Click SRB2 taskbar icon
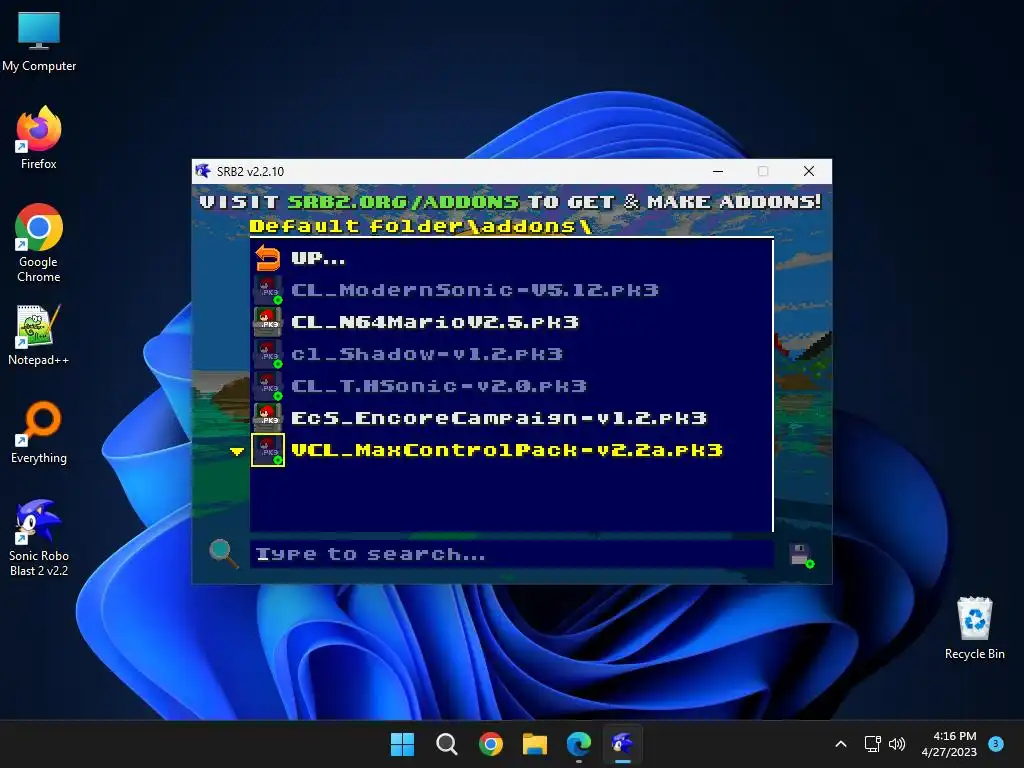Image resolution: width=1024 pixels, height=768 pixels. click(x=622, y=744)
